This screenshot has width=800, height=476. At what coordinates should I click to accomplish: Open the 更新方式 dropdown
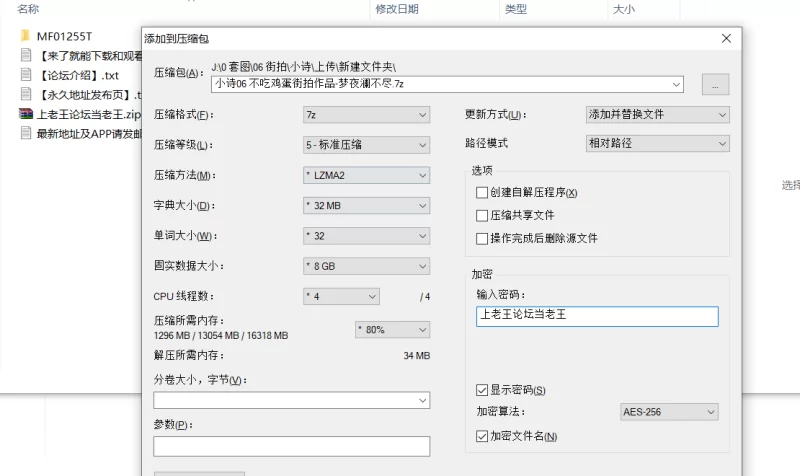657,115
